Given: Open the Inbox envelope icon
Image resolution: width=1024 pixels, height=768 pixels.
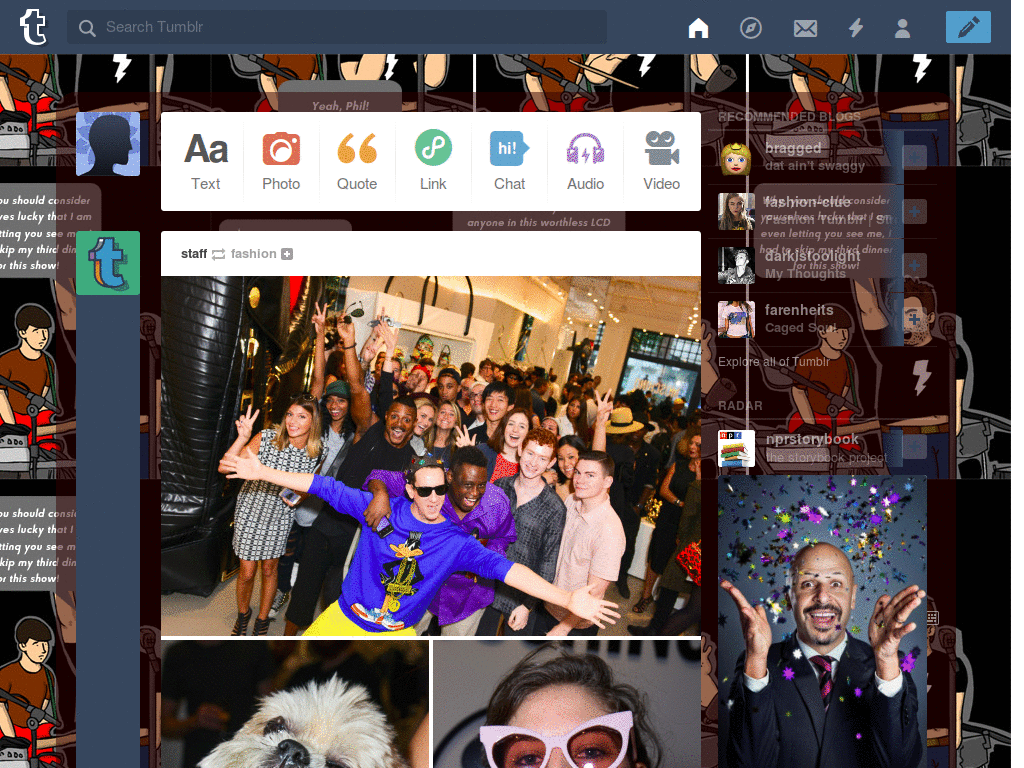Looking at the screenshot, I should point(805,28).
